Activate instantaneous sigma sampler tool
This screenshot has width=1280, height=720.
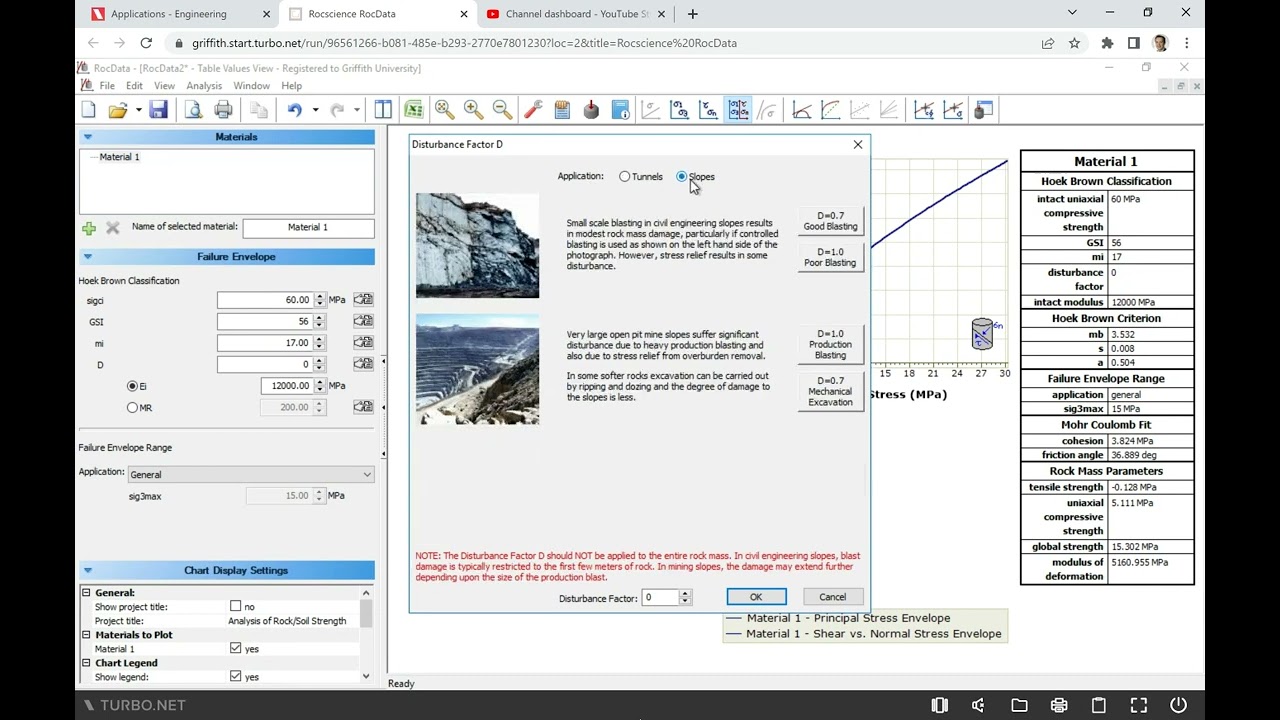[x=953, y=110]
